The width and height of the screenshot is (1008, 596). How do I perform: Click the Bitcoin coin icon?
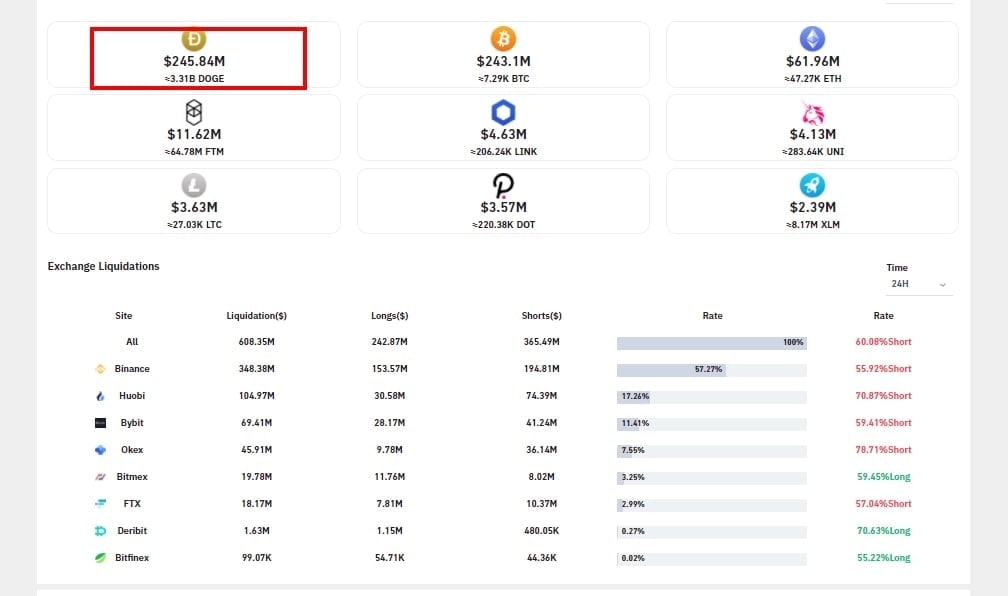click(x=503, y=39)
